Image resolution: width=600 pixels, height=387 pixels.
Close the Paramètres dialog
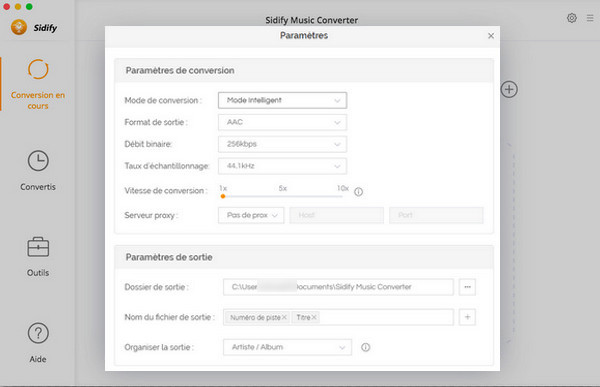point(491,36)
